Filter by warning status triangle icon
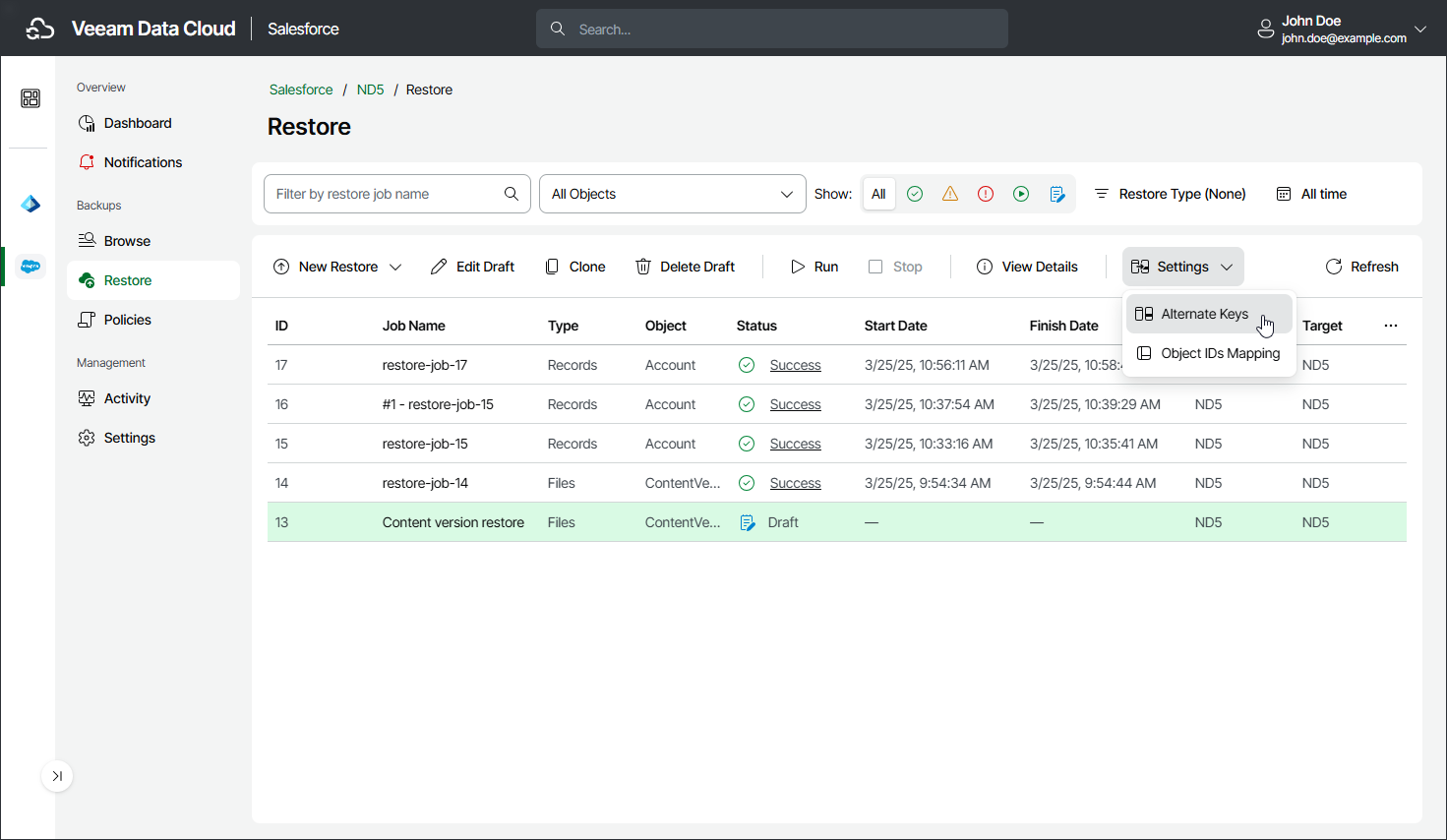1447x840 pixels. tap(950, 194)
